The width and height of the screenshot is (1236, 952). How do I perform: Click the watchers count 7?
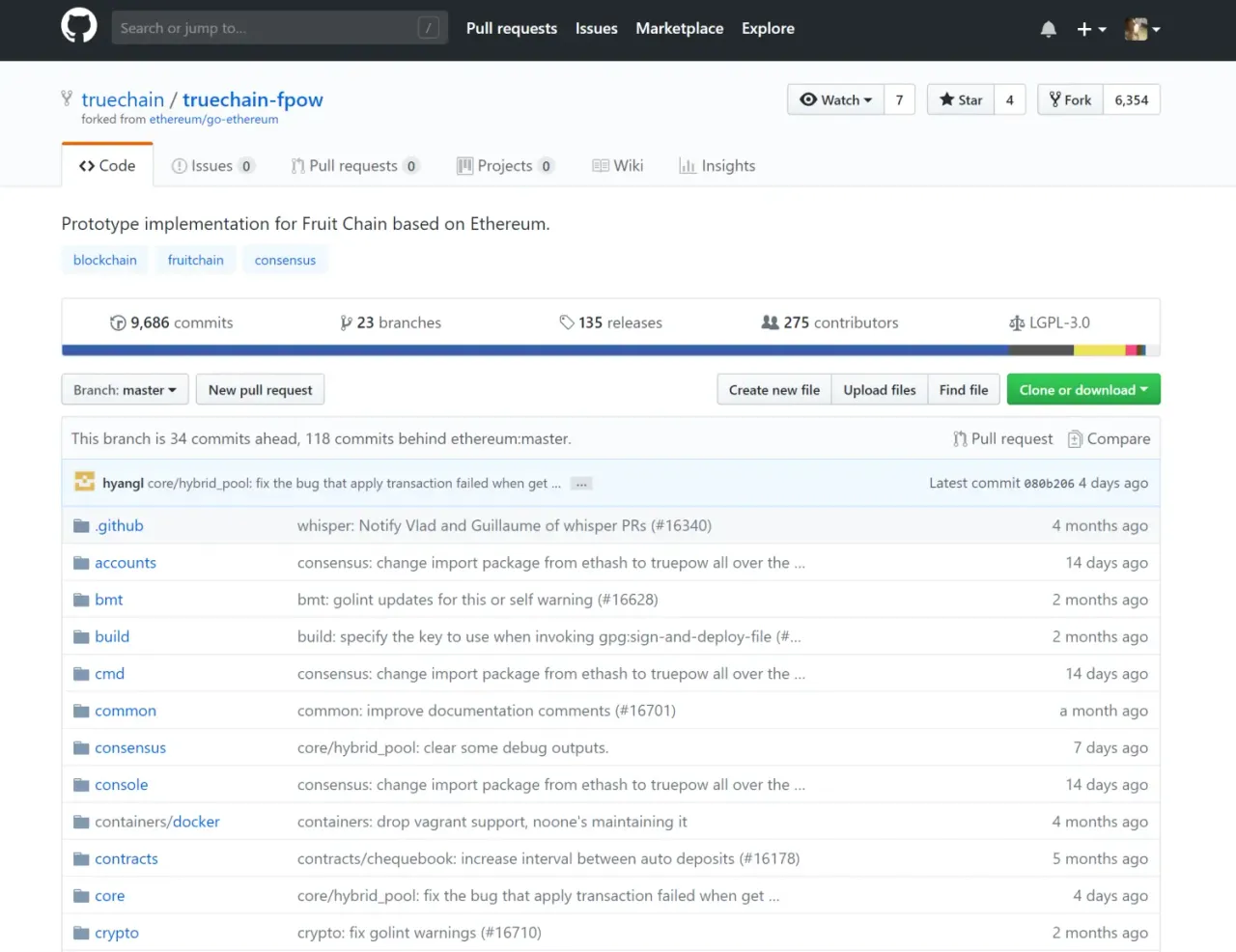900,99
